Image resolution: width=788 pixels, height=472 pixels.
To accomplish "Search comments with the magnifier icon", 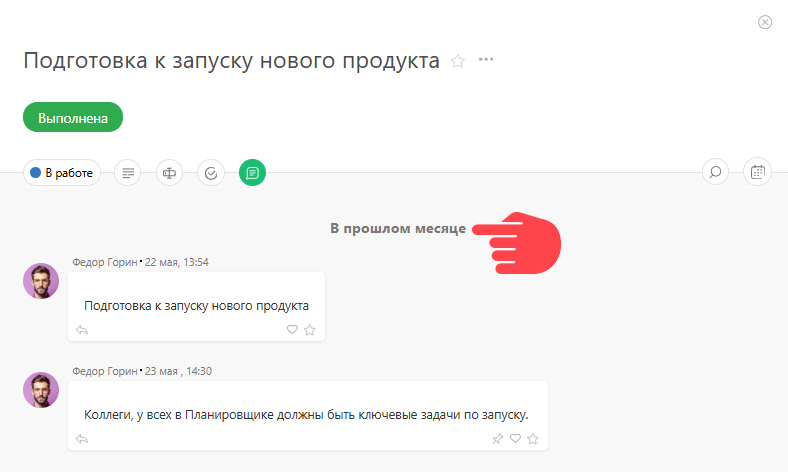I will coord(715,172).
